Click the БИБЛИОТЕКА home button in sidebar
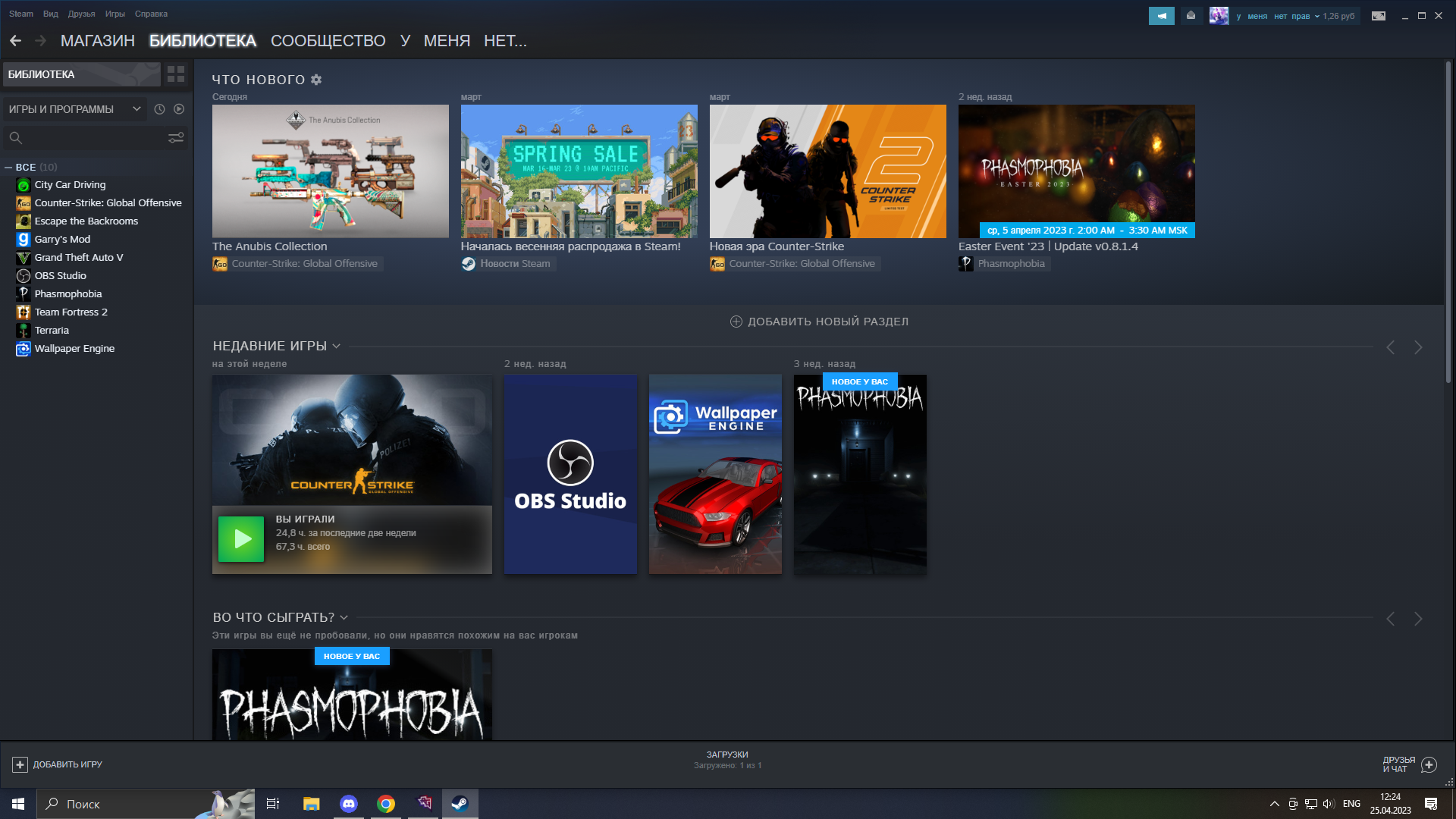 [x=82, y=74]
